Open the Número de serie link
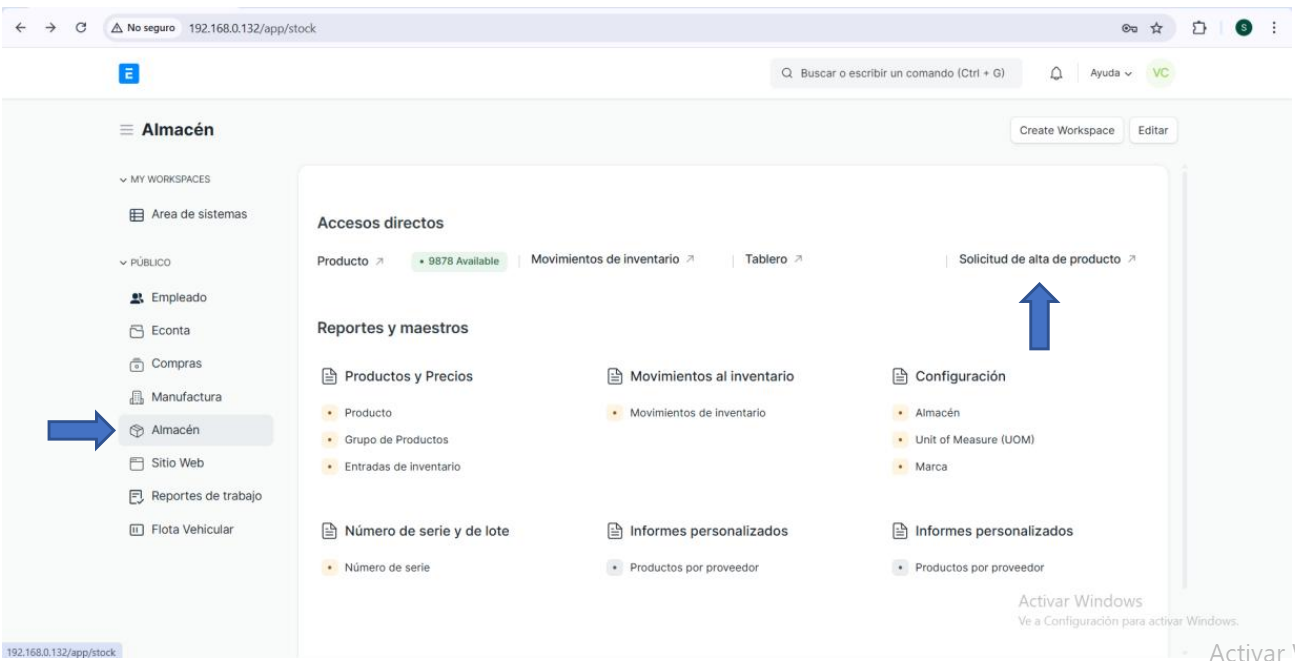1295x661 pixels. 388,568
